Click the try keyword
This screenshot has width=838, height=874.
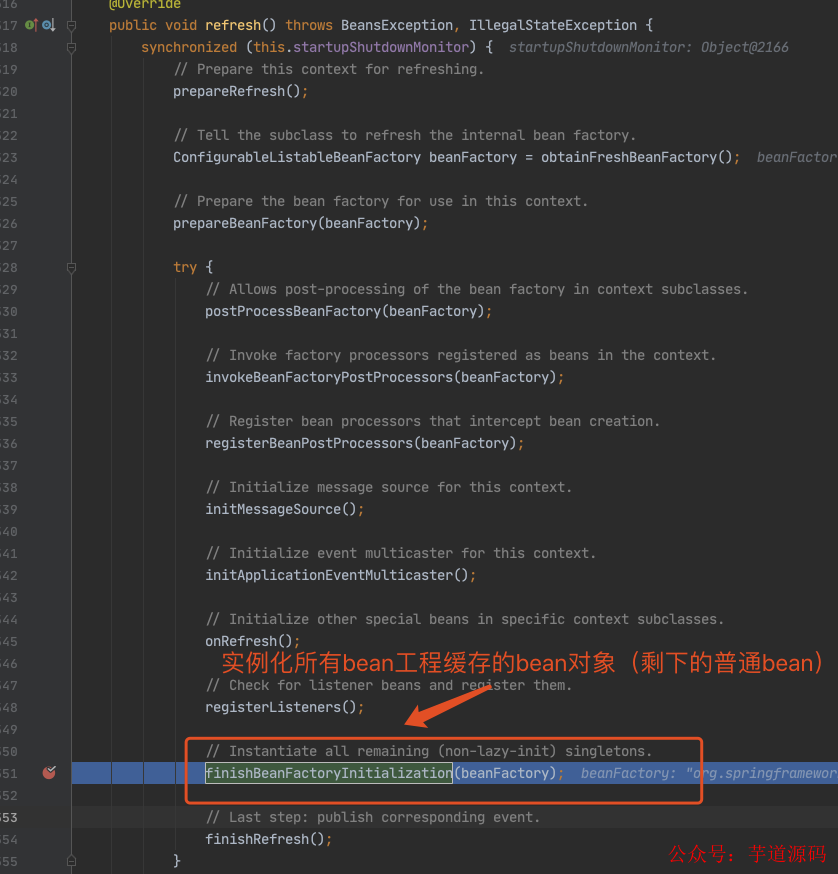(x=185, y=268)
